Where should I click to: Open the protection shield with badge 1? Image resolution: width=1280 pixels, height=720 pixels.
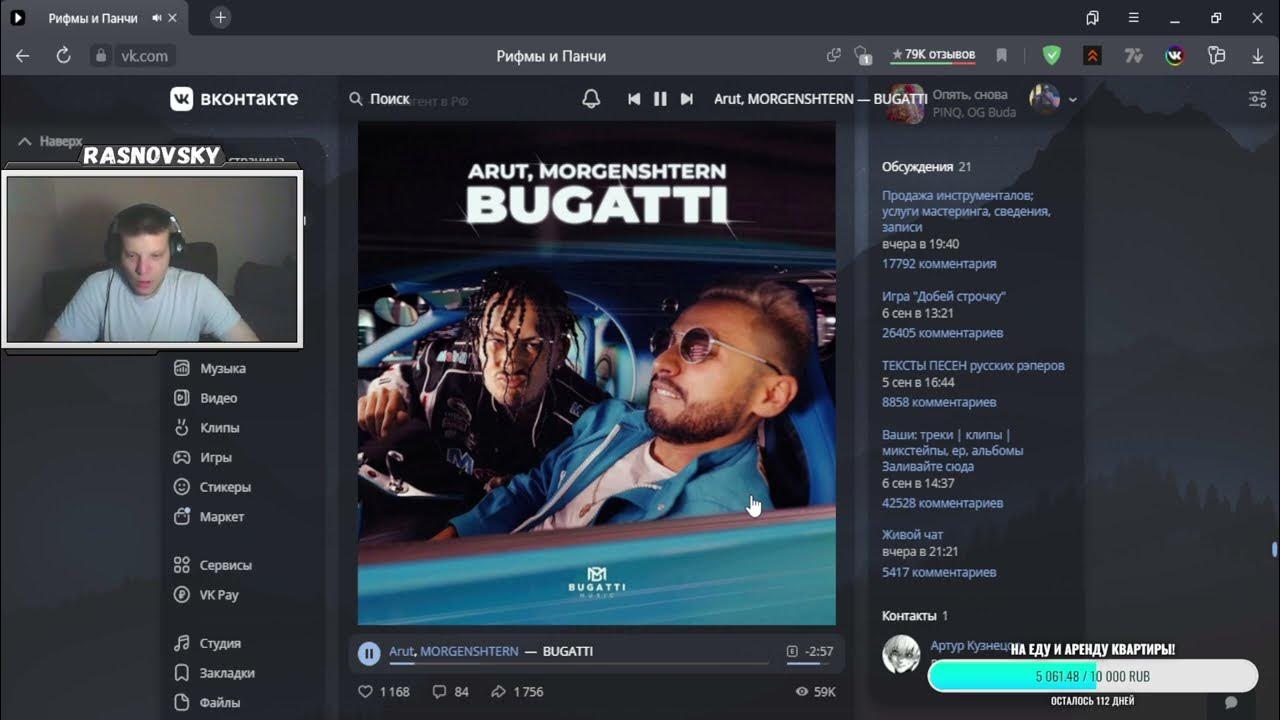863,56
